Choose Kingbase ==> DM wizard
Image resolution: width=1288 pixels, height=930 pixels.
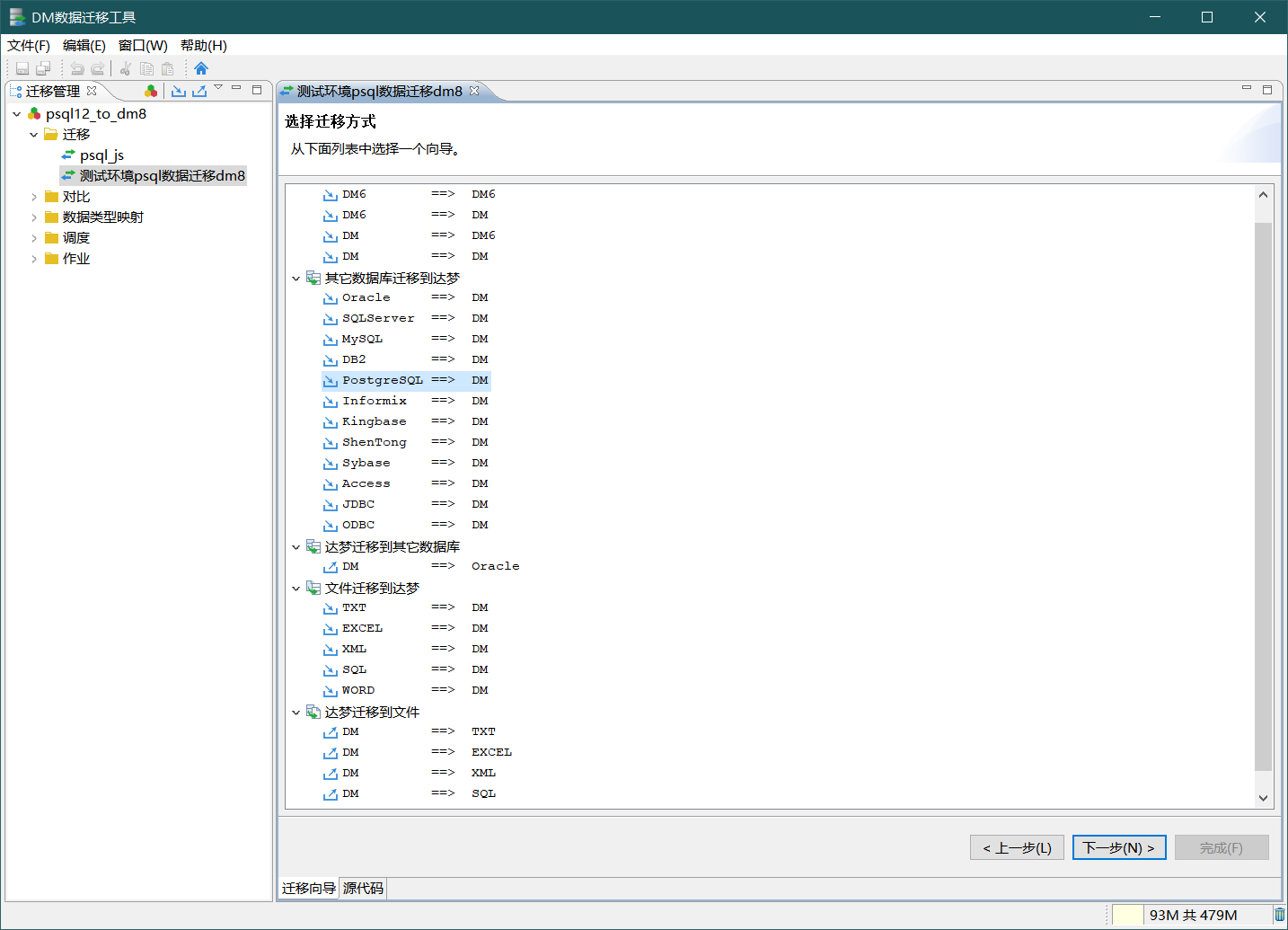pyautogui.click(x=406, y=421)
